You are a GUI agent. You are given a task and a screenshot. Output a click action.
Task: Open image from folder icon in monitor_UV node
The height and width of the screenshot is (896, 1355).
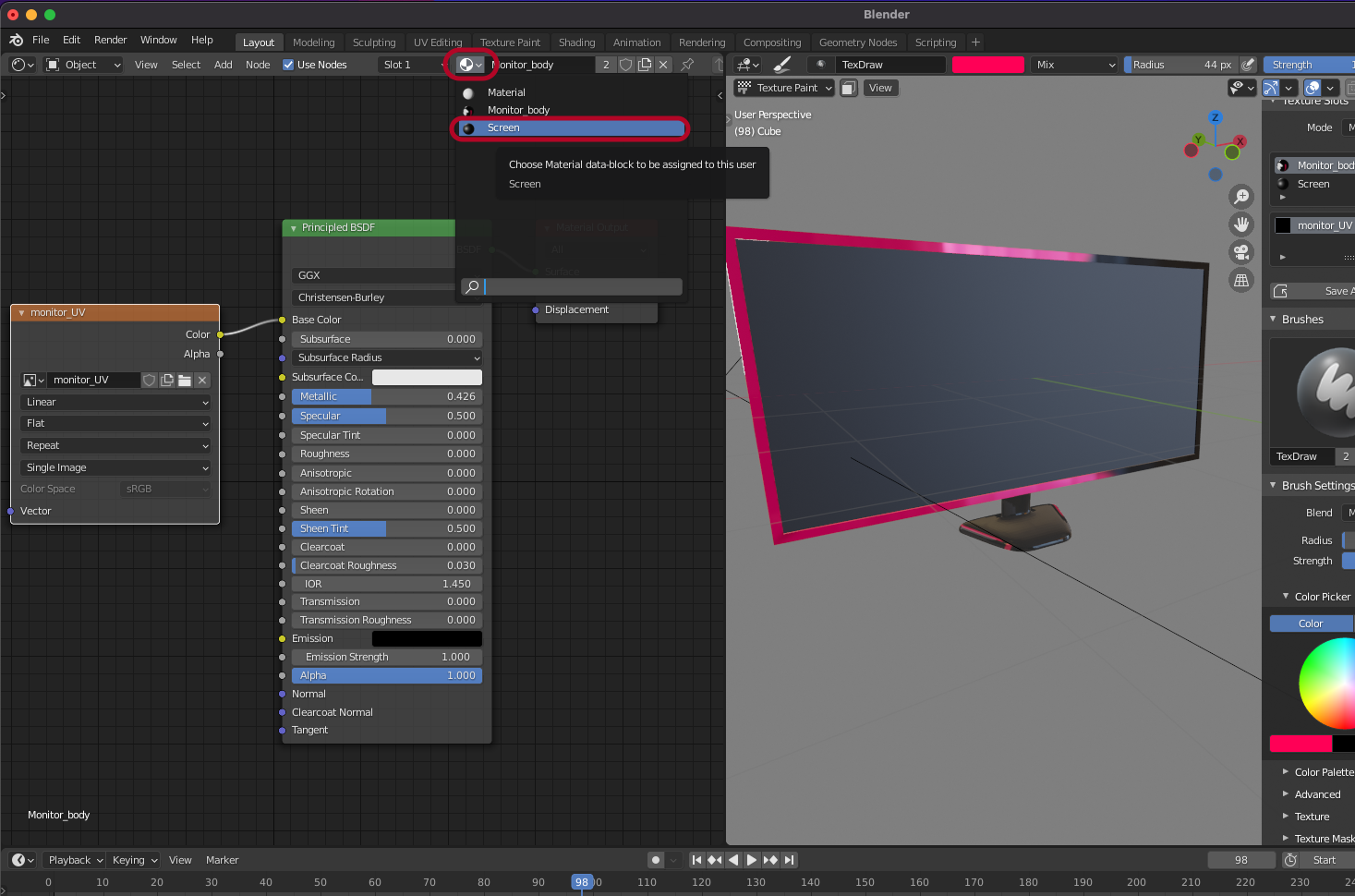click(185, 380)
